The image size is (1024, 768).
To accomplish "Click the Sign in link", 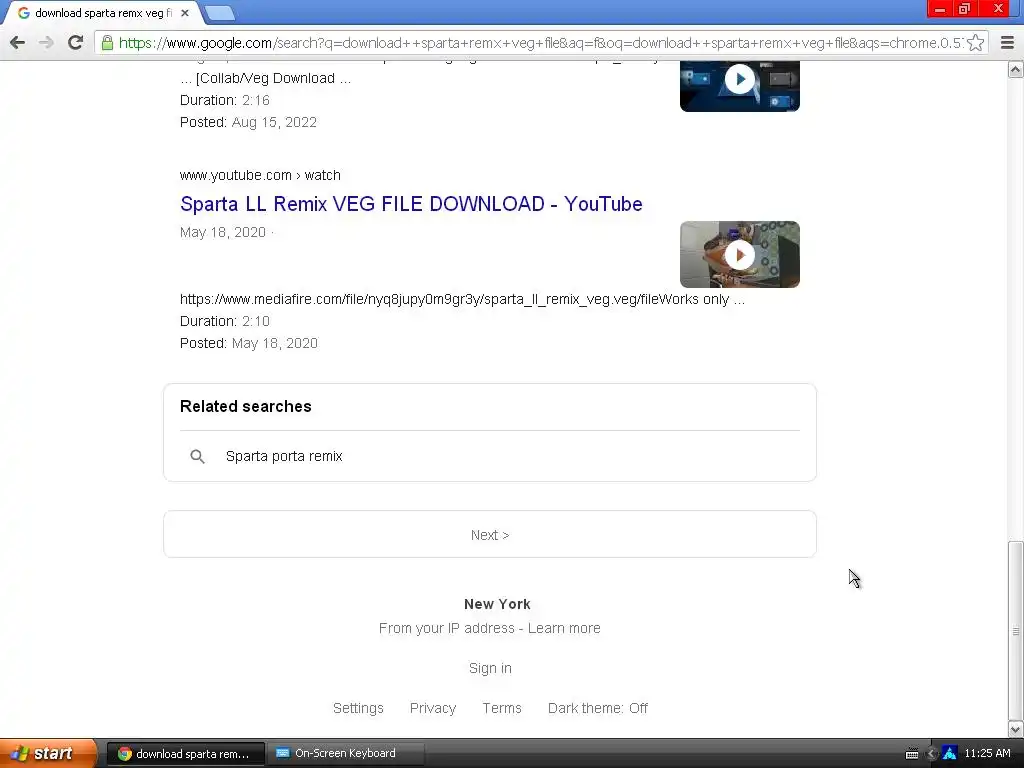I will 490,668.
